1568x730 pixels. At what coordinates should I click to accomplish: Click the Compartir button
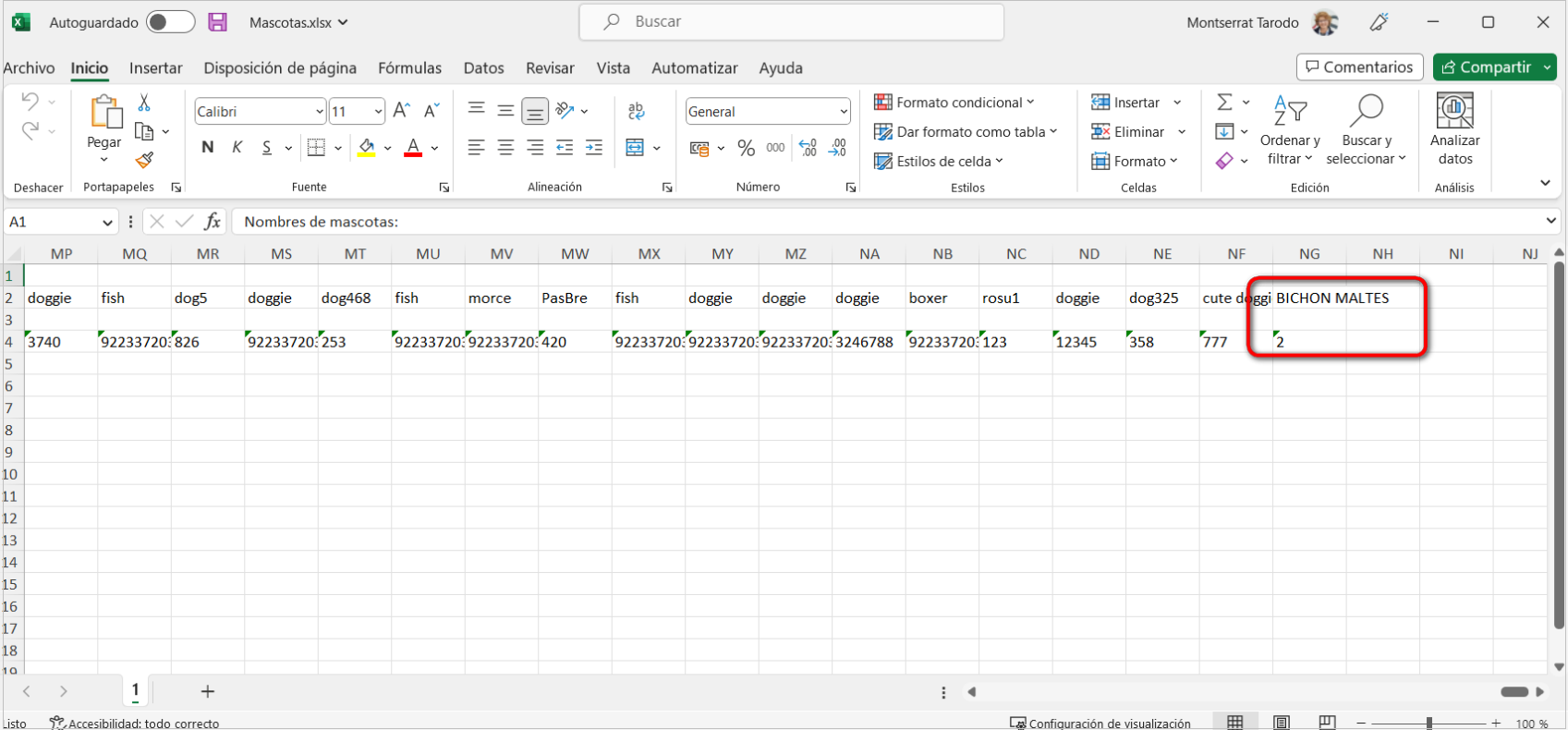1487,67
